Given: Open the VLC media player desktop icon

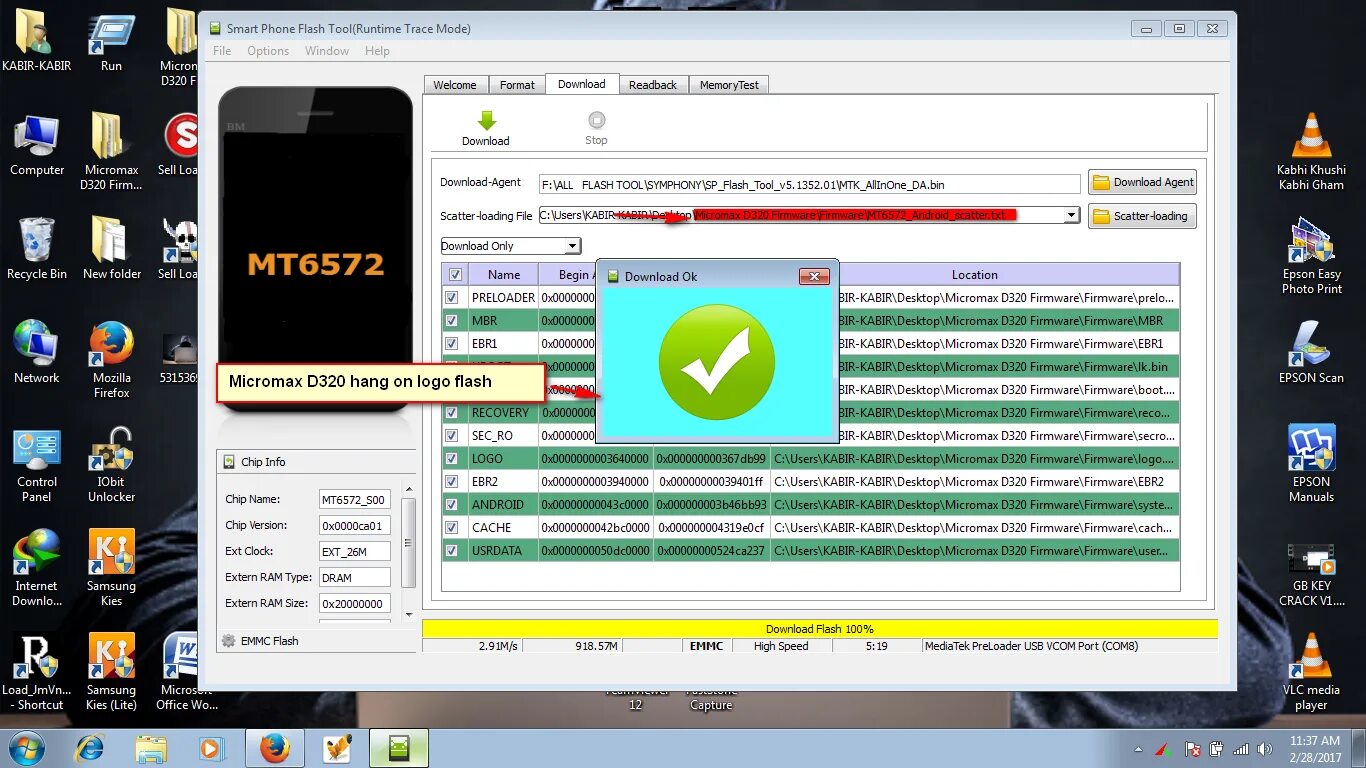Looking at the screenshot, I should pyautogui.click(x=1312, y=672).
